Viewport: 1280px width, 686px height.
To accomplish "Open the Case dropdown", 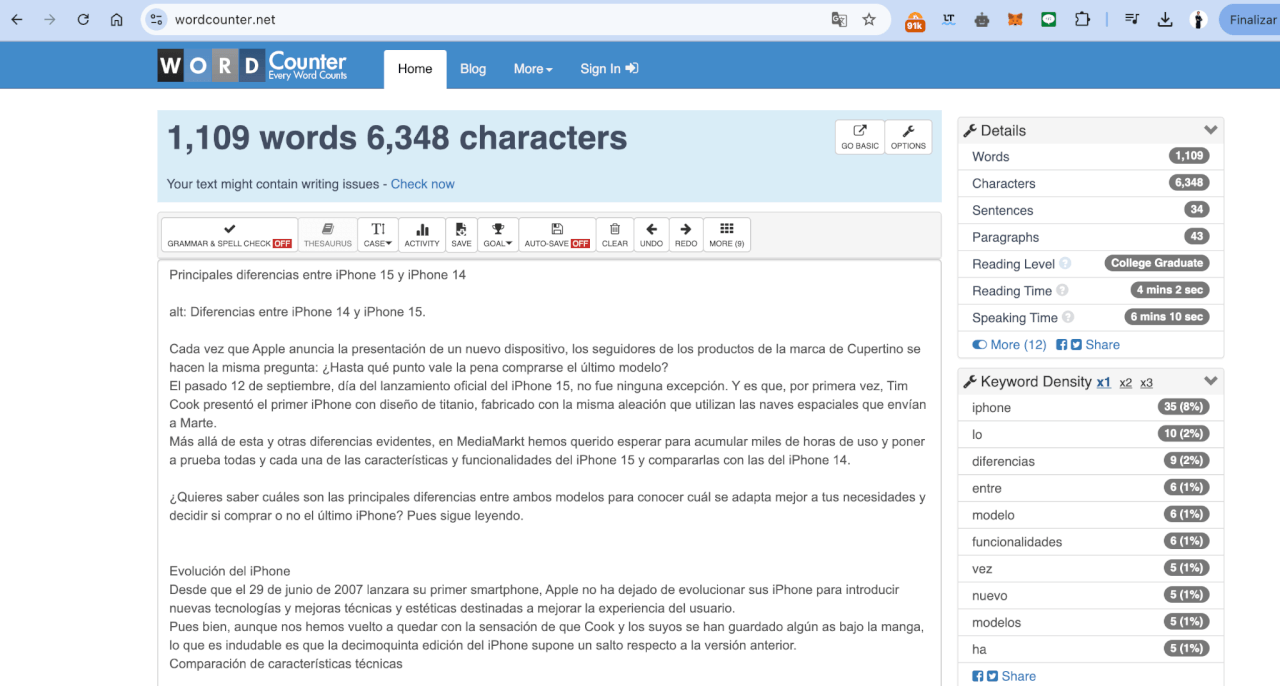I will [378, 235].
